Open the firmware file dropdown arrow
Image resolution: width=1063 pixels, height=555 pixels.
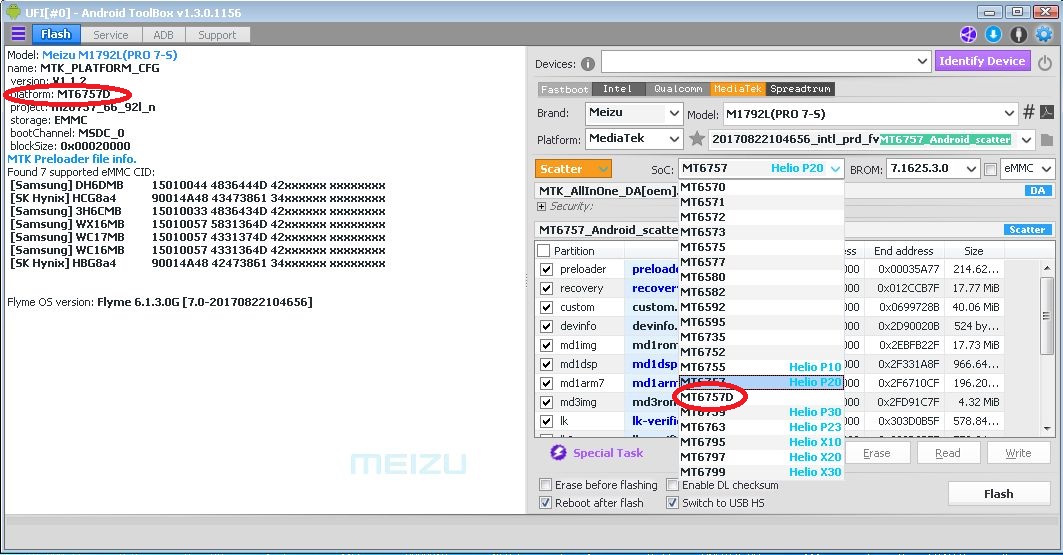tap(1026, 140)
